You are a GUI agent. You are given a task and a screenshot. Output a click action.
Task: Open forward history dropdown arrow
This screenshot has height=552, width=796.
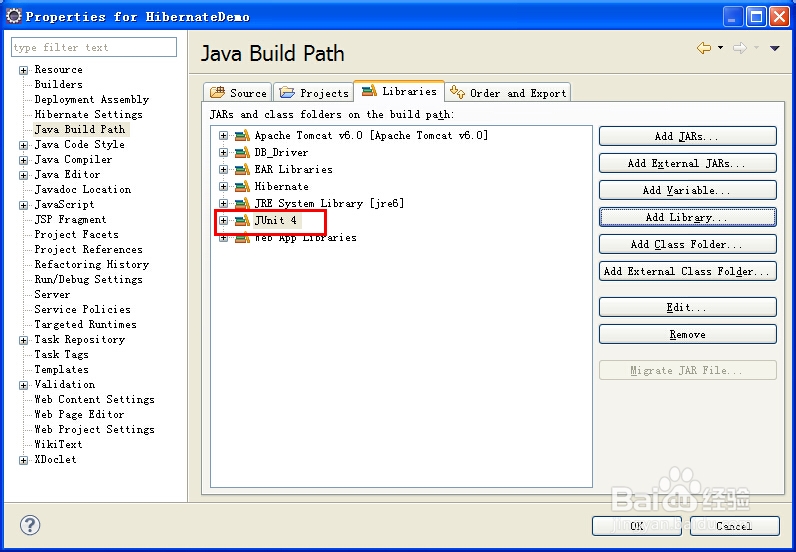click(x=756, y=48)
